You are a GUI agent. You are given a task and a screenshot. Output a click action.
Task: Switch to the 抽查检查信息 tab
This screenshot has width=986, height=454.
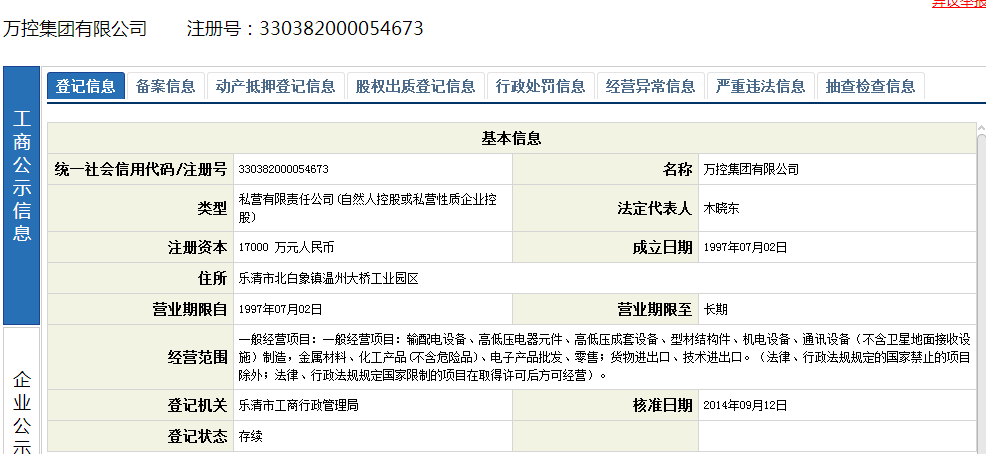pyautogui.click(x=871, y=86)
